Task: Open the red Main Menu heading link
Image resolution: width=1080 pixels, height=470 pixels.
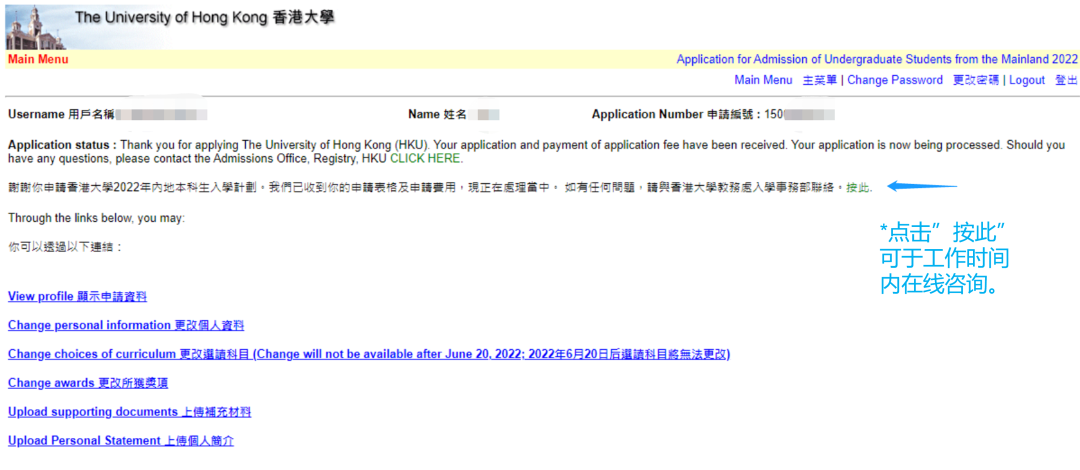Action: [x=39, y=60]
